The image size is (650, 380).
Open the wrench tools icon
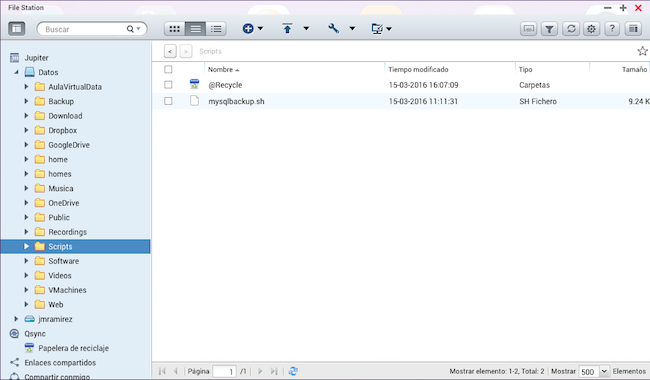tap(333, 29)
